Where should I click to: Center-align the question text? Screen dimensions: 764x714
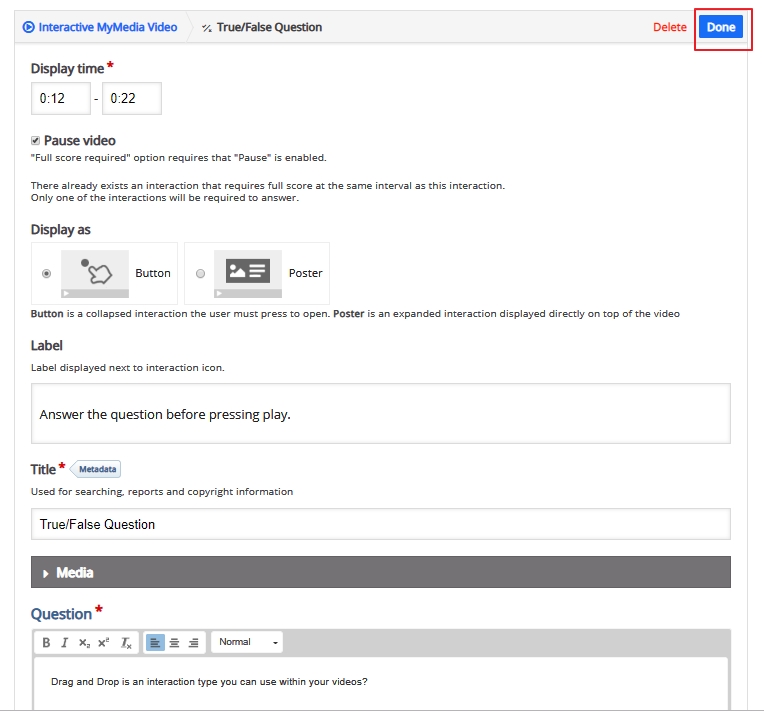[x=174, y=642]
